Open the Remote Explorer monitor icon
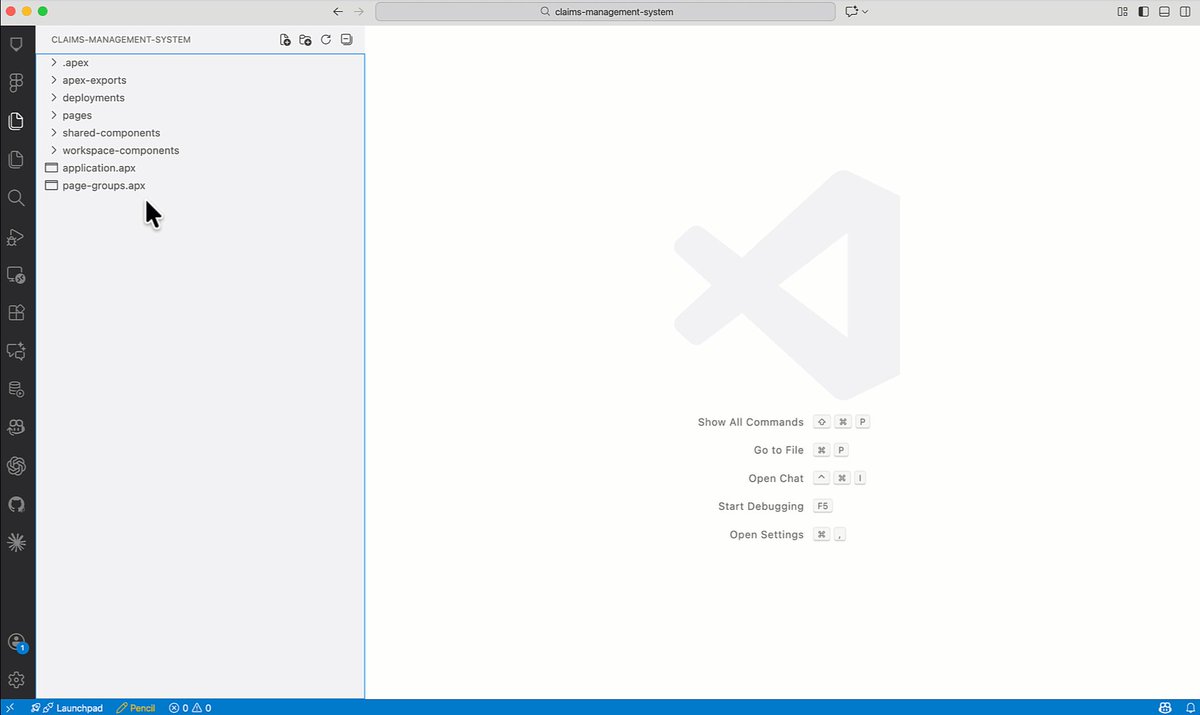This screenshot has height=715, width=1200. pos(16,275)
